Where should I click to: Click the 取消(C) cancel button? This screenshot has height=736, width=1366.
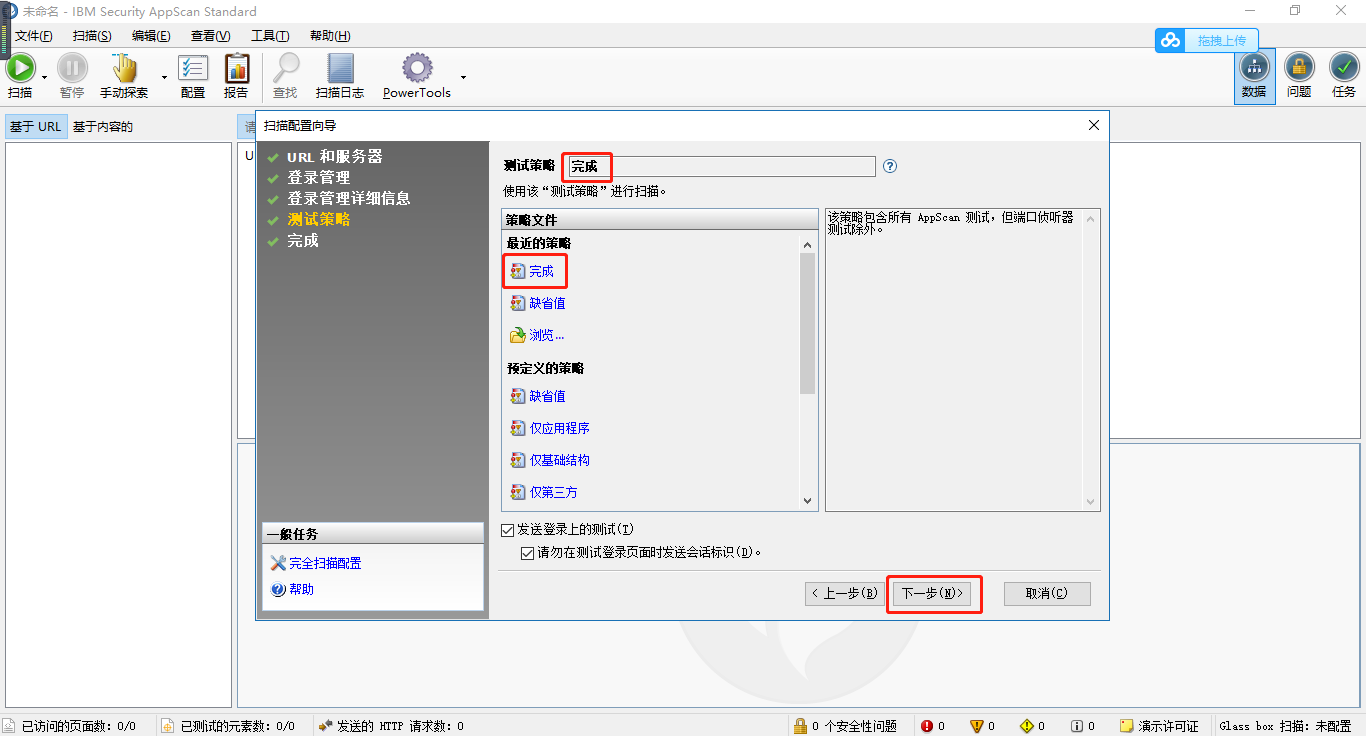(1047, 593)
